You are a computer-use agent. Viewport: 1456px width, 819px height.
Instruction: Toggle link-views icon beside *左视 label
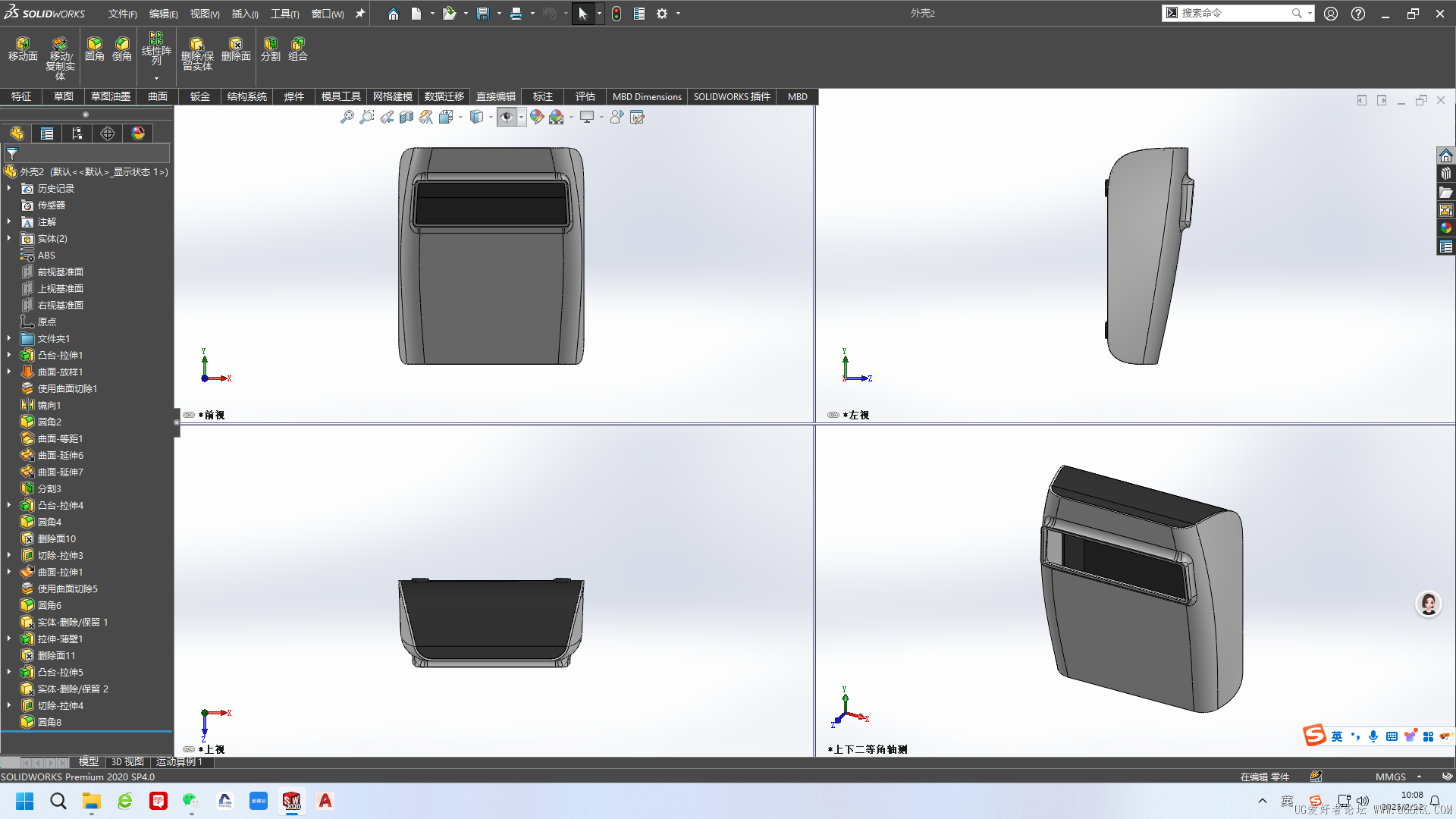point(833,415)
